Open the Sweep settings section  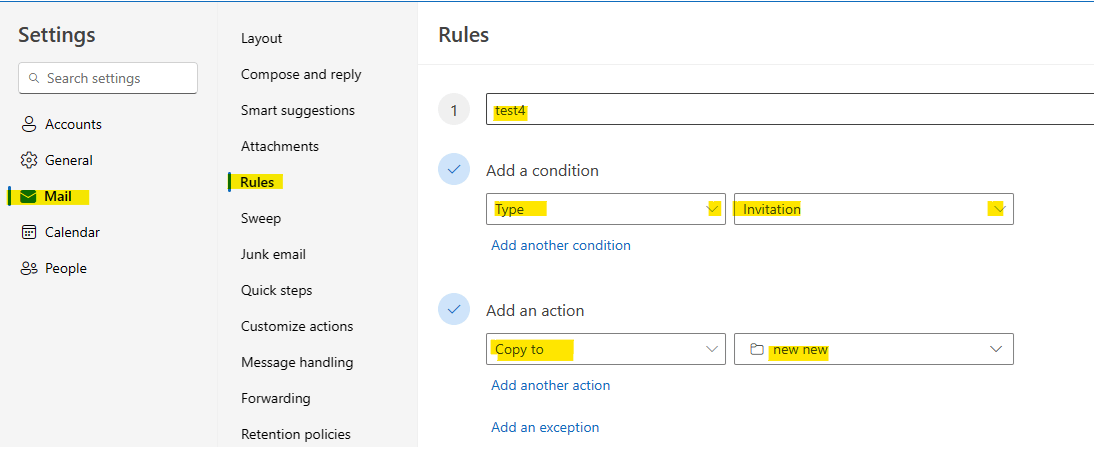260,218
